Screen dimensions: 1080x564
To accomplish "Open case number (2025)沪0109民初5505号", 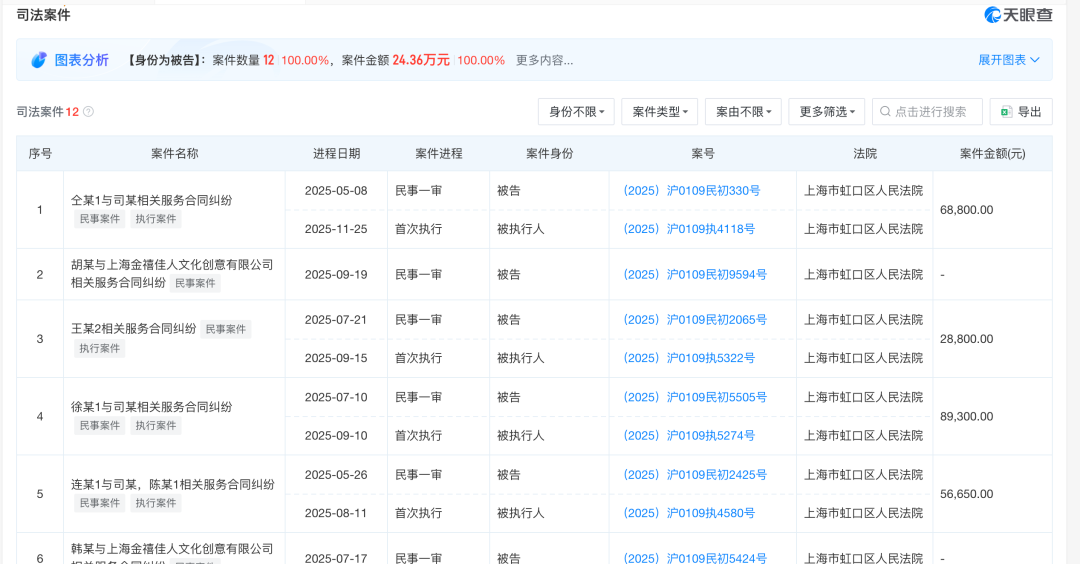I will click(x=694, y=397).
